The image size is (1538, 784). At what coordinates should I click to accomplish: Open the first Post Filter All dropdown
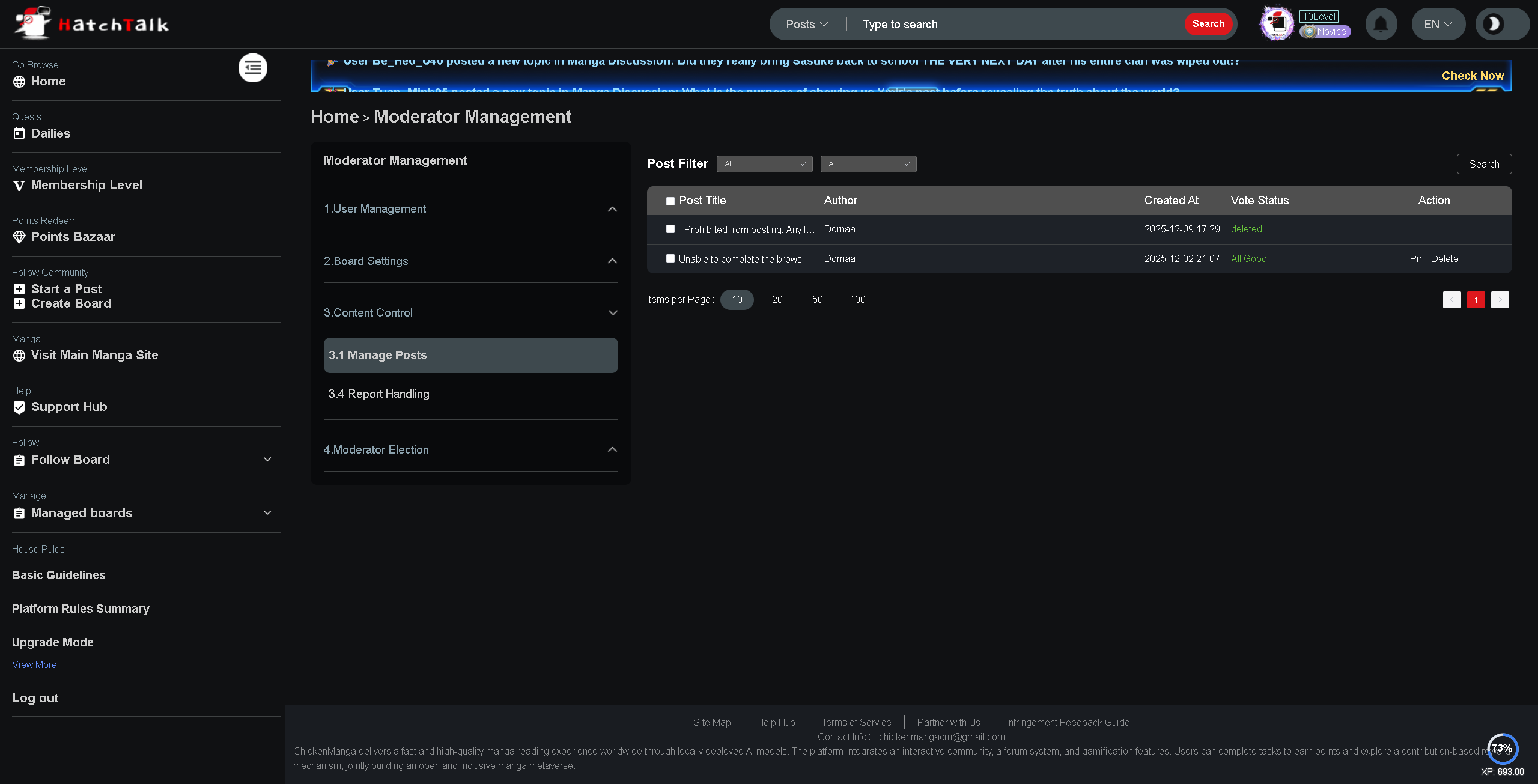click(764, 164)
